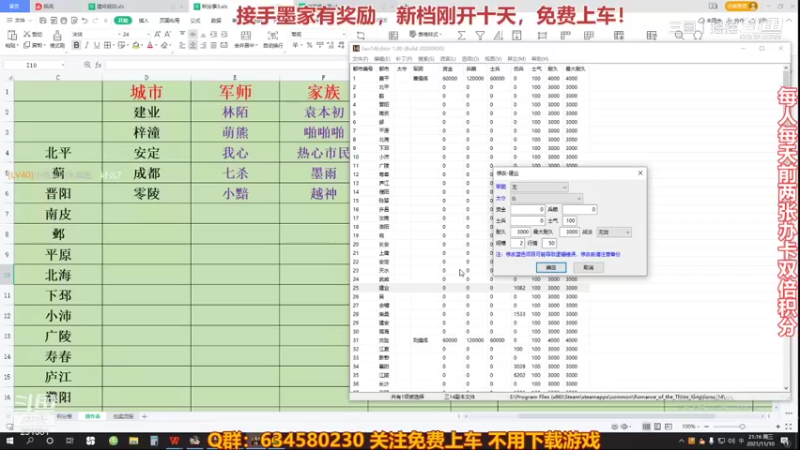Click the dialog field showing 100
The image size is (800, 450).
point(569,221)
